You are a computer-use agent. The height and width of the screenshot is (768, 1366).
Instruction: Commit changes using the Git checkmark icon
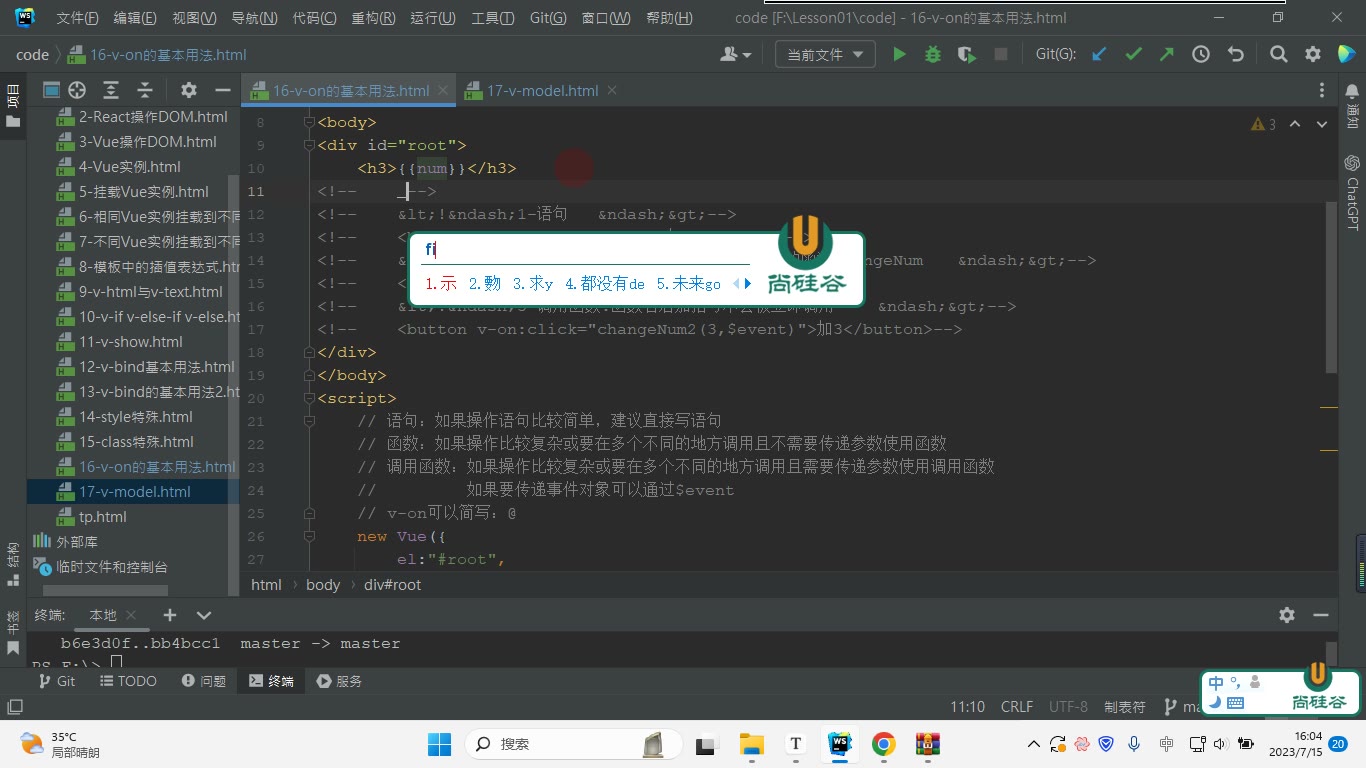point(1133,55)
